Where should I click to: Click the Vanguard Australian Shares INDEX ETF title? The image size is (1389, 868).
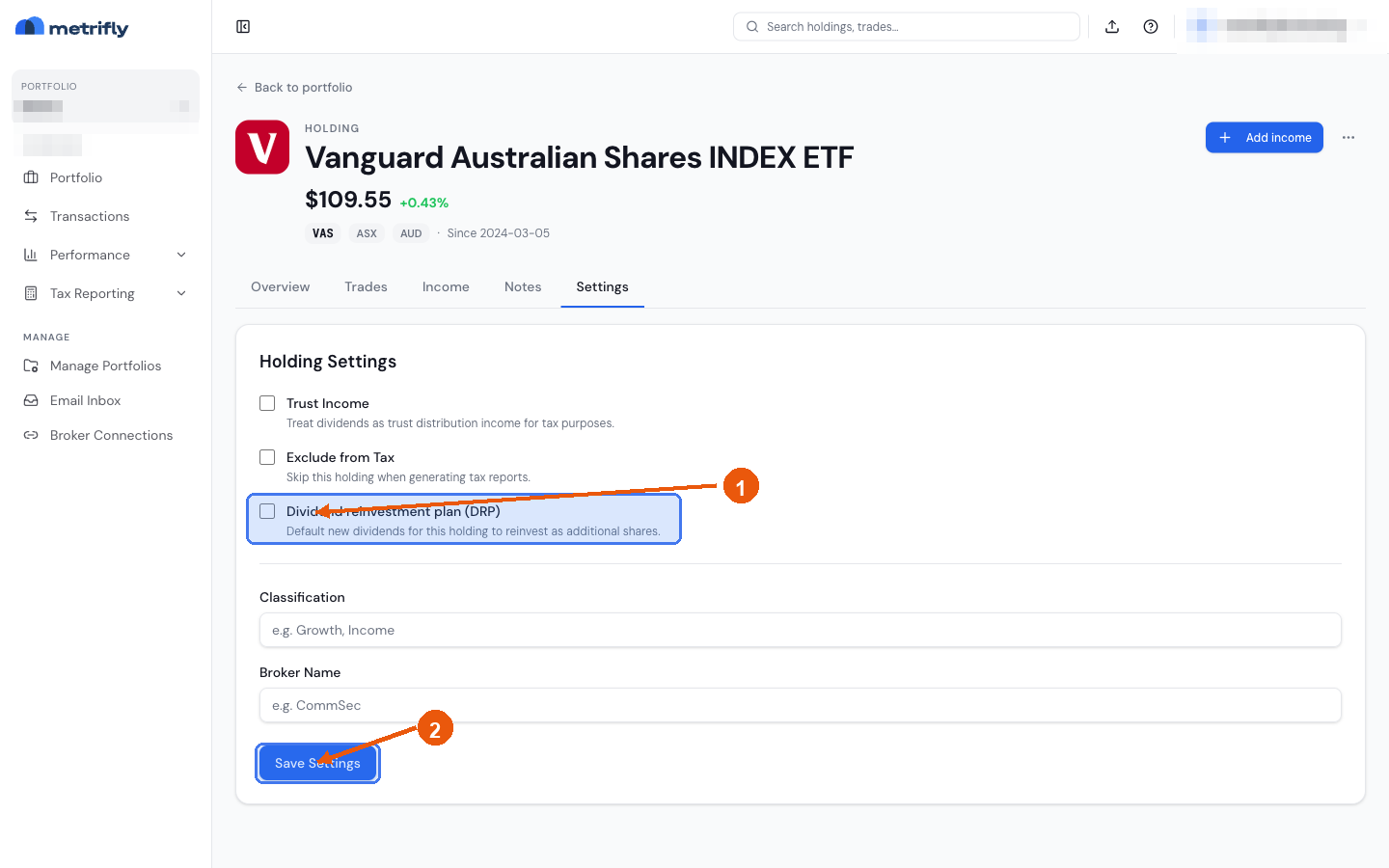(579, 157)
